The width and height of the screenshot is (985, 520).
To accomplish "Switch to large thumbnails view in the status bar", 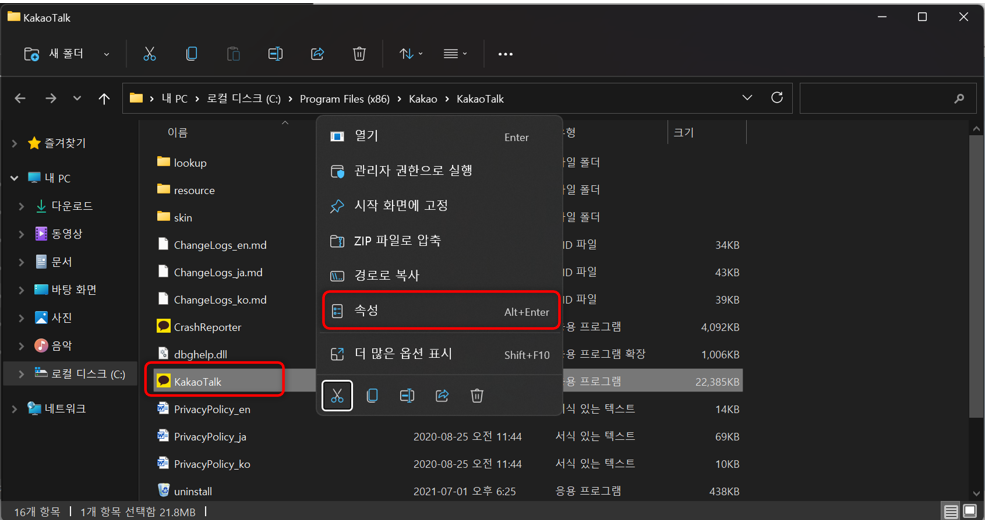I will click(x=970, y=511).
